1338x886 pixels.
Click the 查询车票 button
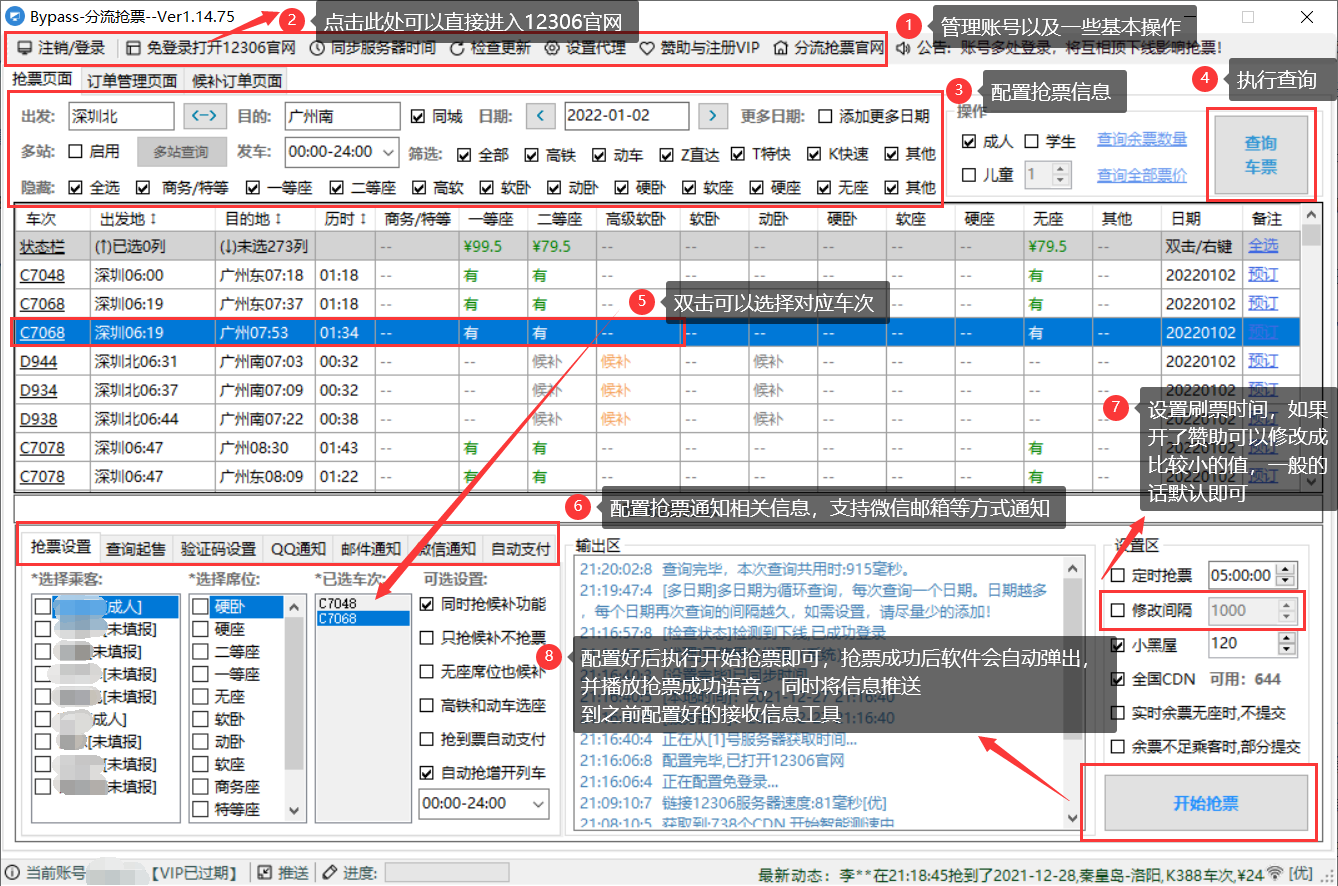(x=1260, y=155)
